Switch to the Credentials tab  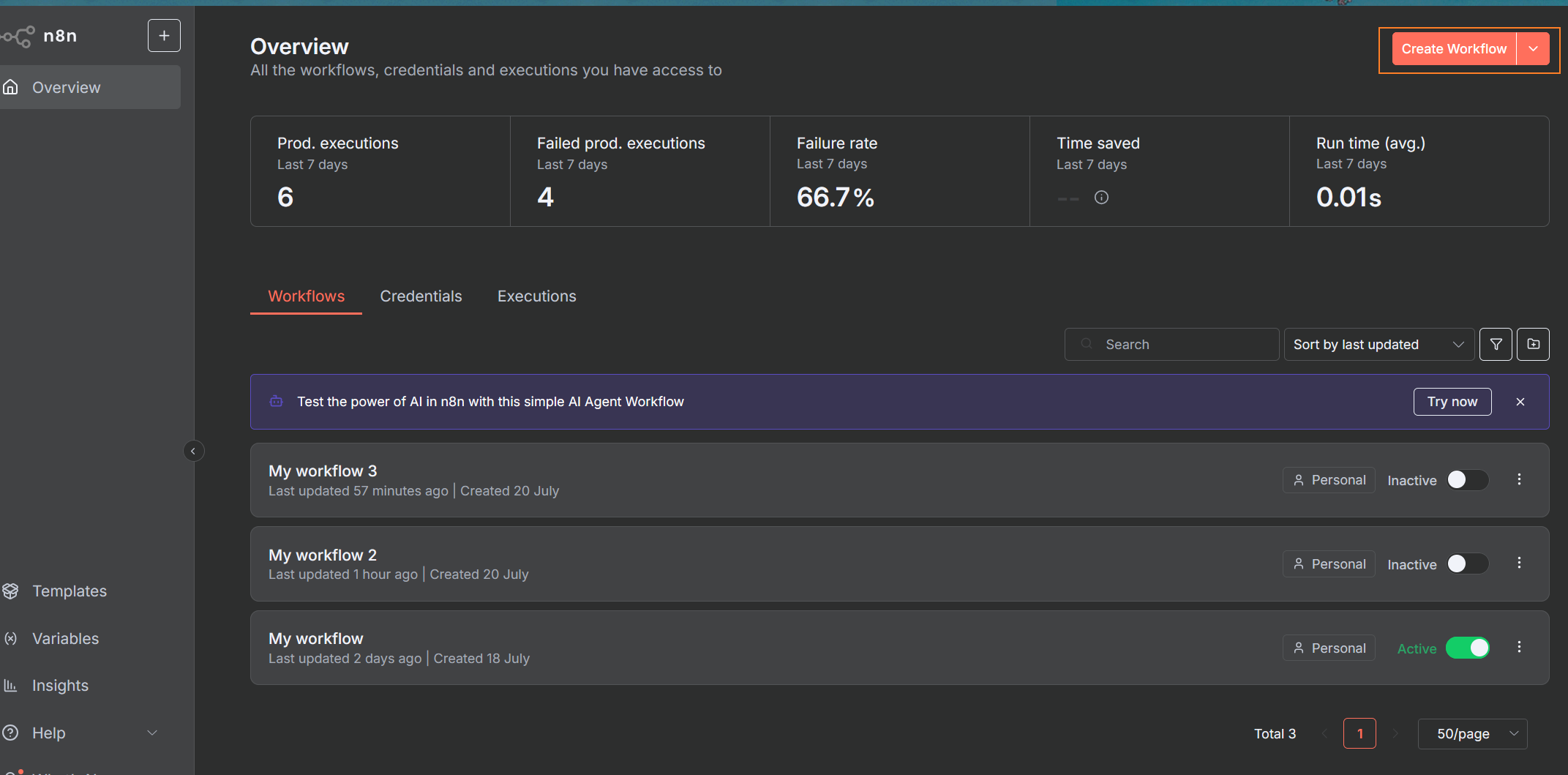[421, 296]
